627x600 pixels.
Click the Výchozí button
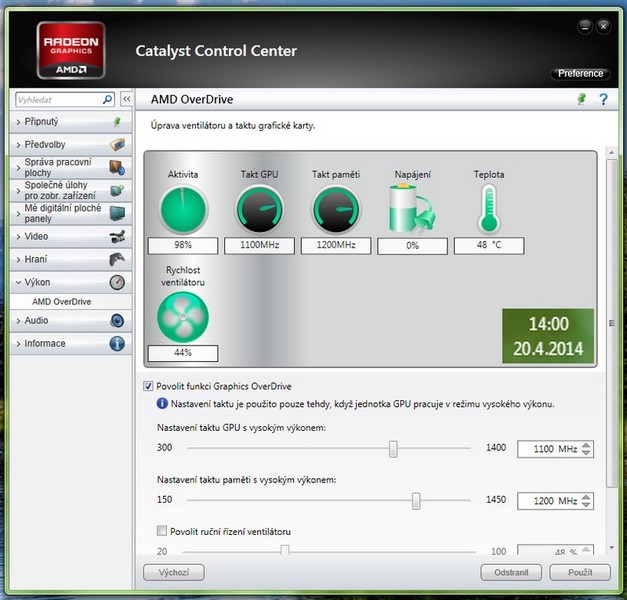pos(174,573)
